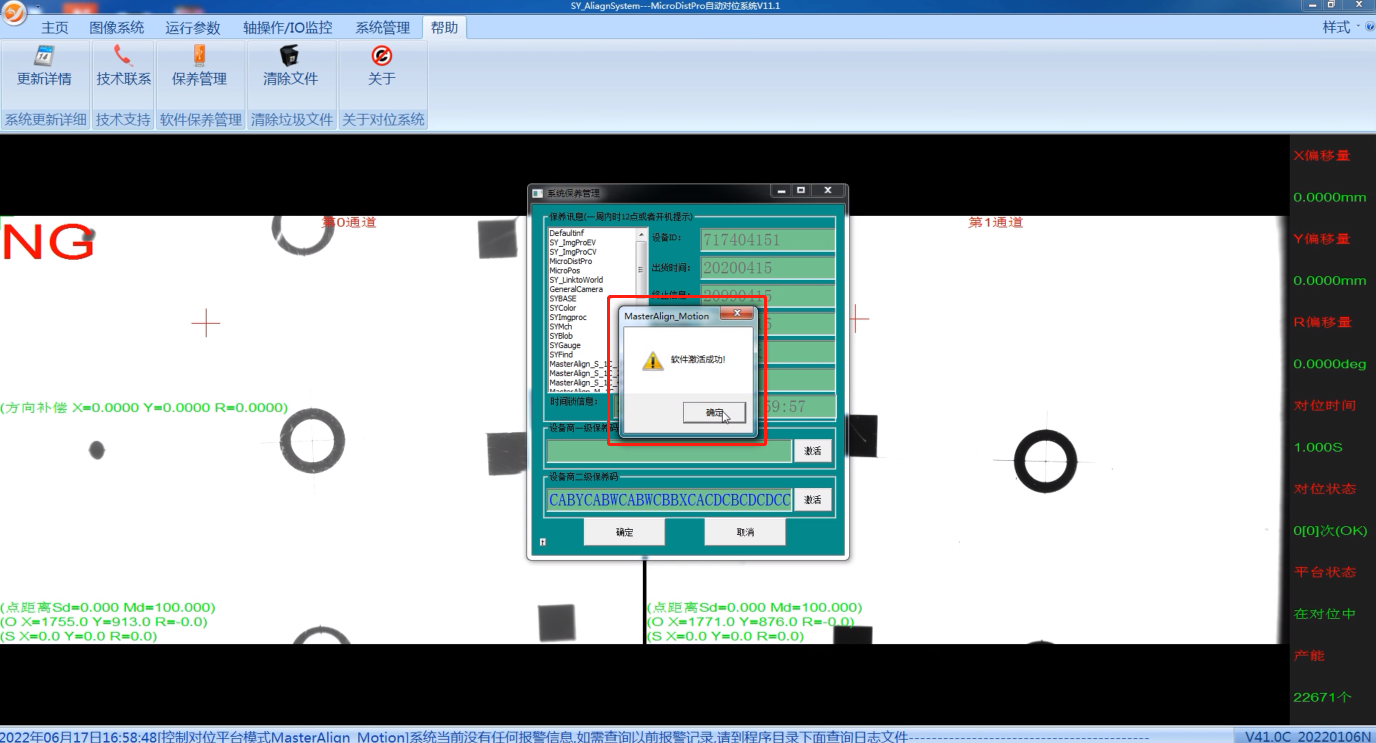This screenshot has height=743, width=1376.
Task: Confirm the activation success popup with 确定
Action: coord(714,413)
